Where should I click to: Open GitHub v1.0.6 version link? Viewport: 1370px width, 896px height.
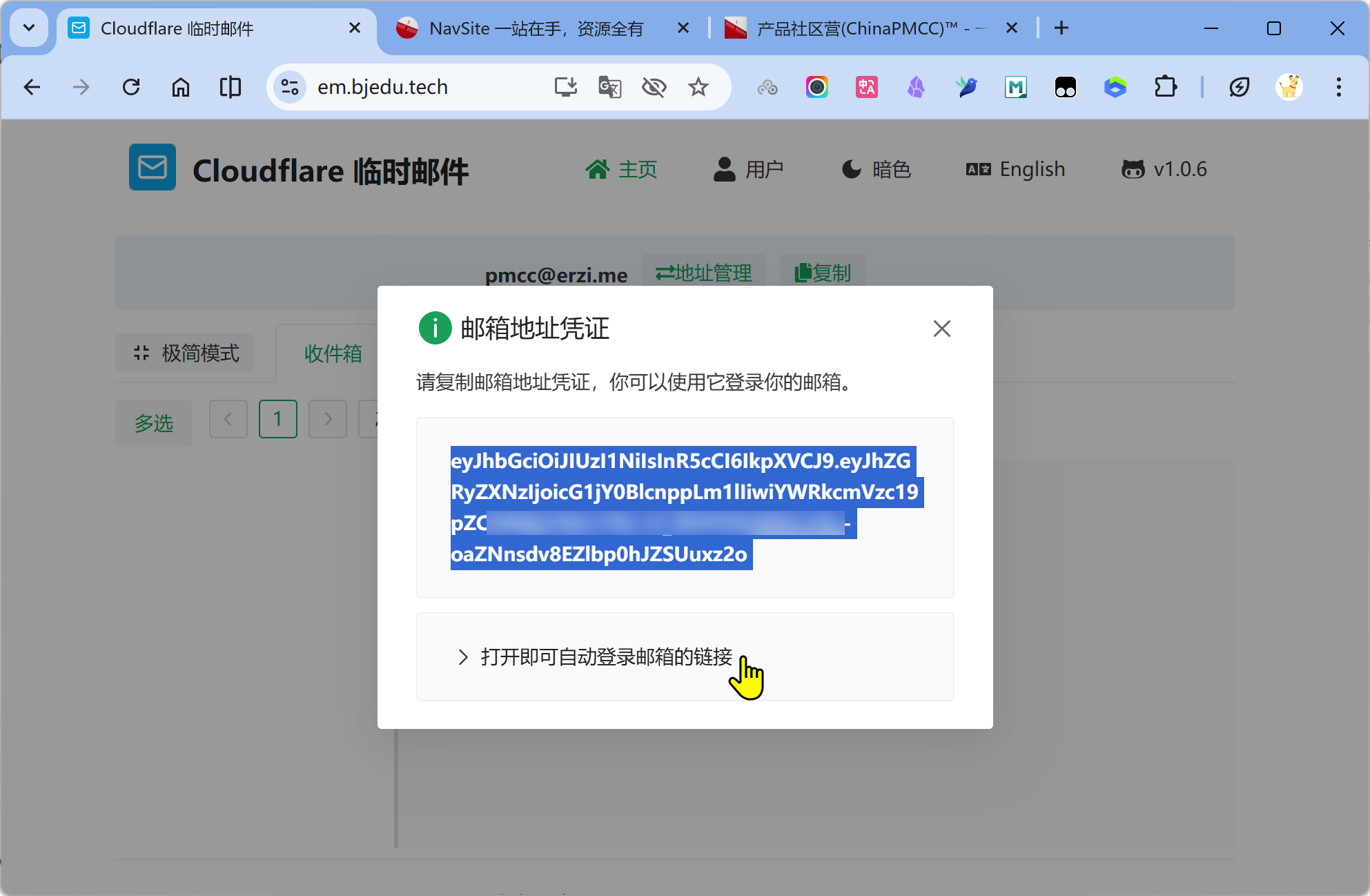click(x=1164, y=169)
